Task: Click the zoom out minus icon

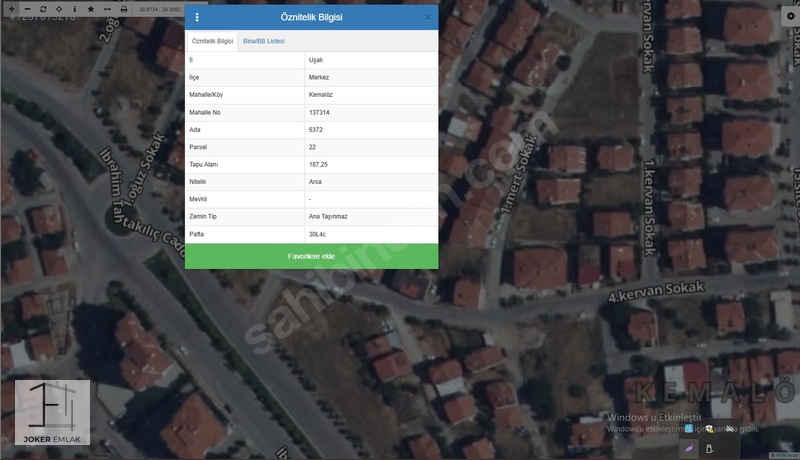Action: (x=27, y=8)
